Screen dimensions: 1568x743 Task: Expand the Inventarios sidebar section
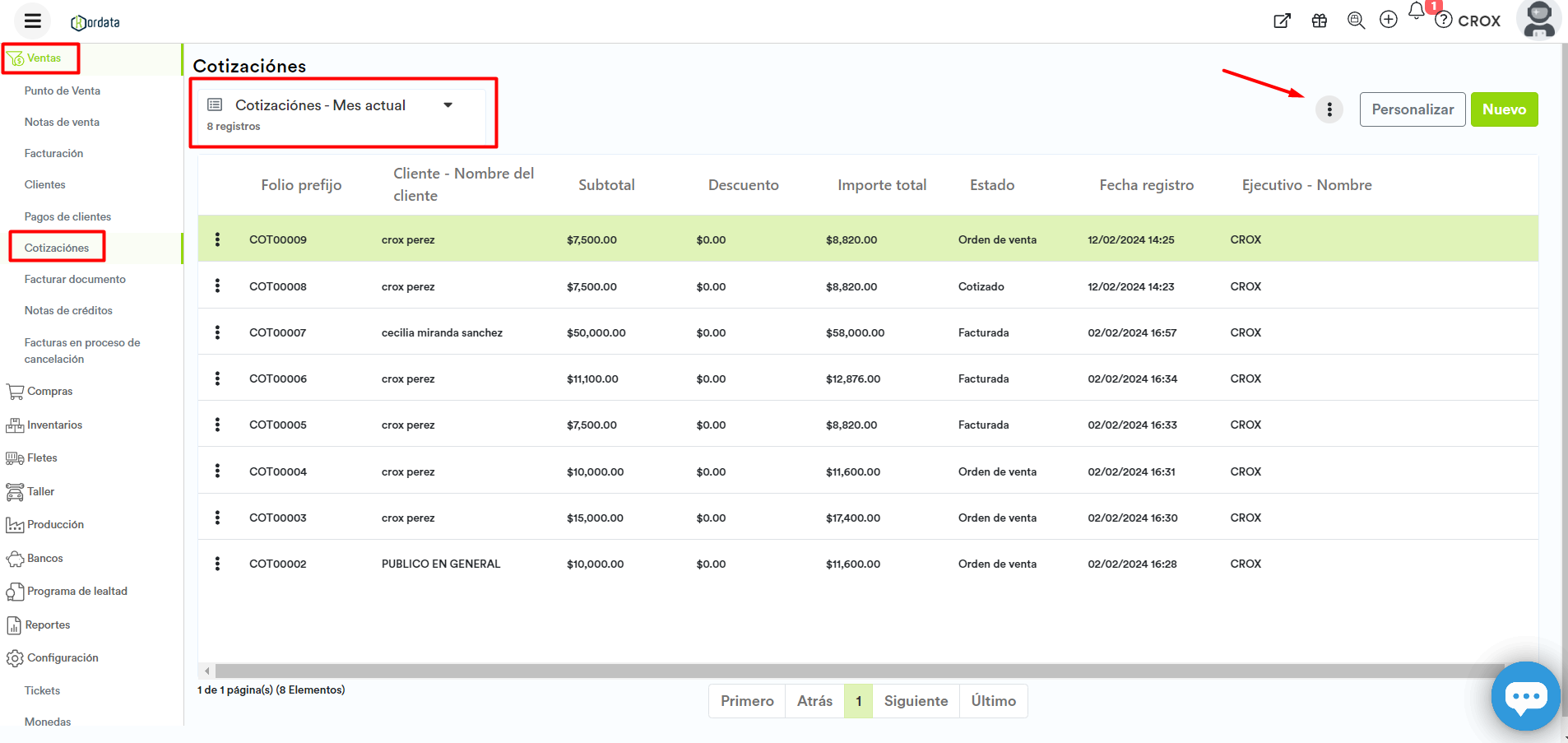pos(54,425)
